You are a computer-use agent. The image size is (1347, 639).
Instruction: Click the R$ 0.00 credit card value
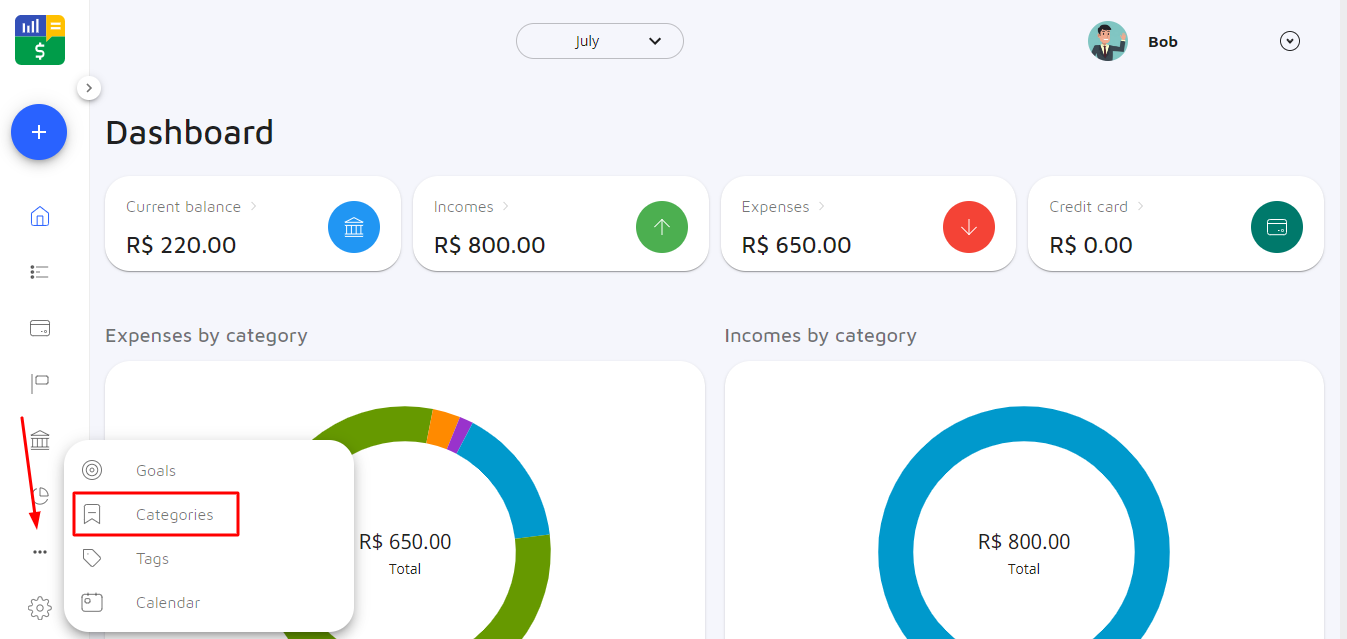(1091, 245)
